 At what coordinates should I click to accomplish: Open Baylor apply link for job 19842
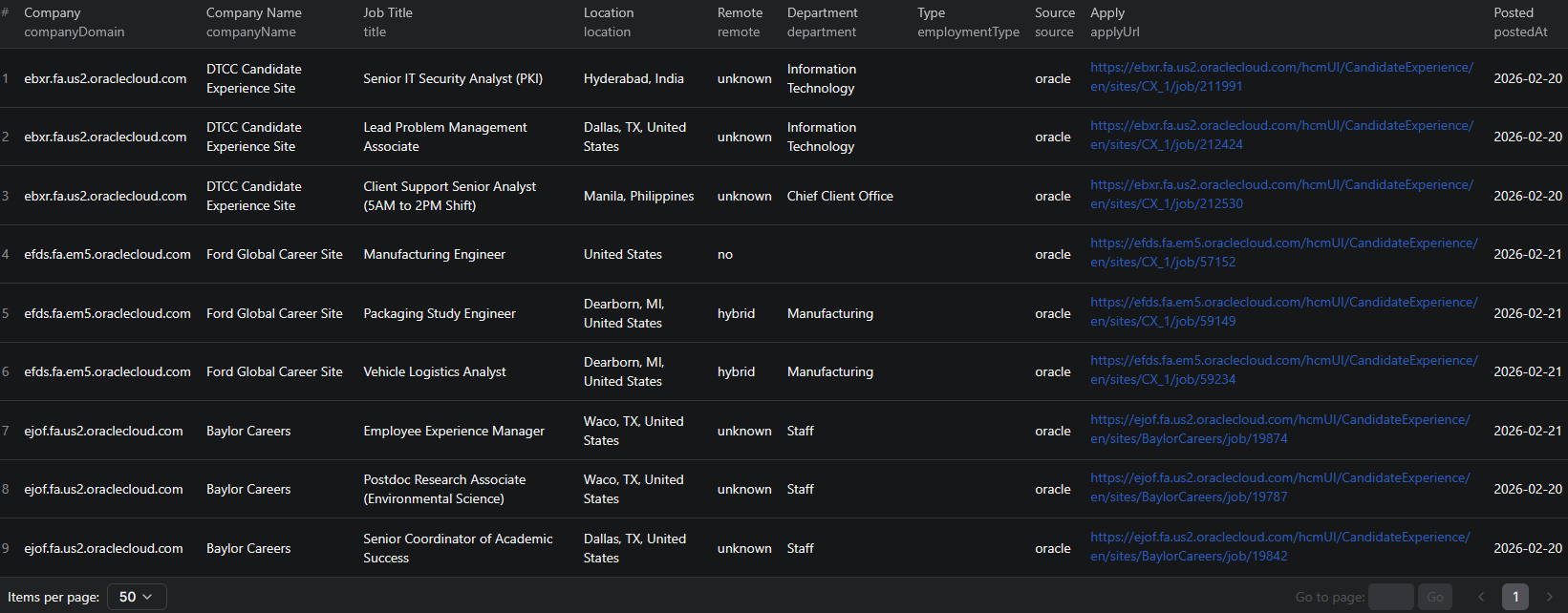tap(1279, 547)
